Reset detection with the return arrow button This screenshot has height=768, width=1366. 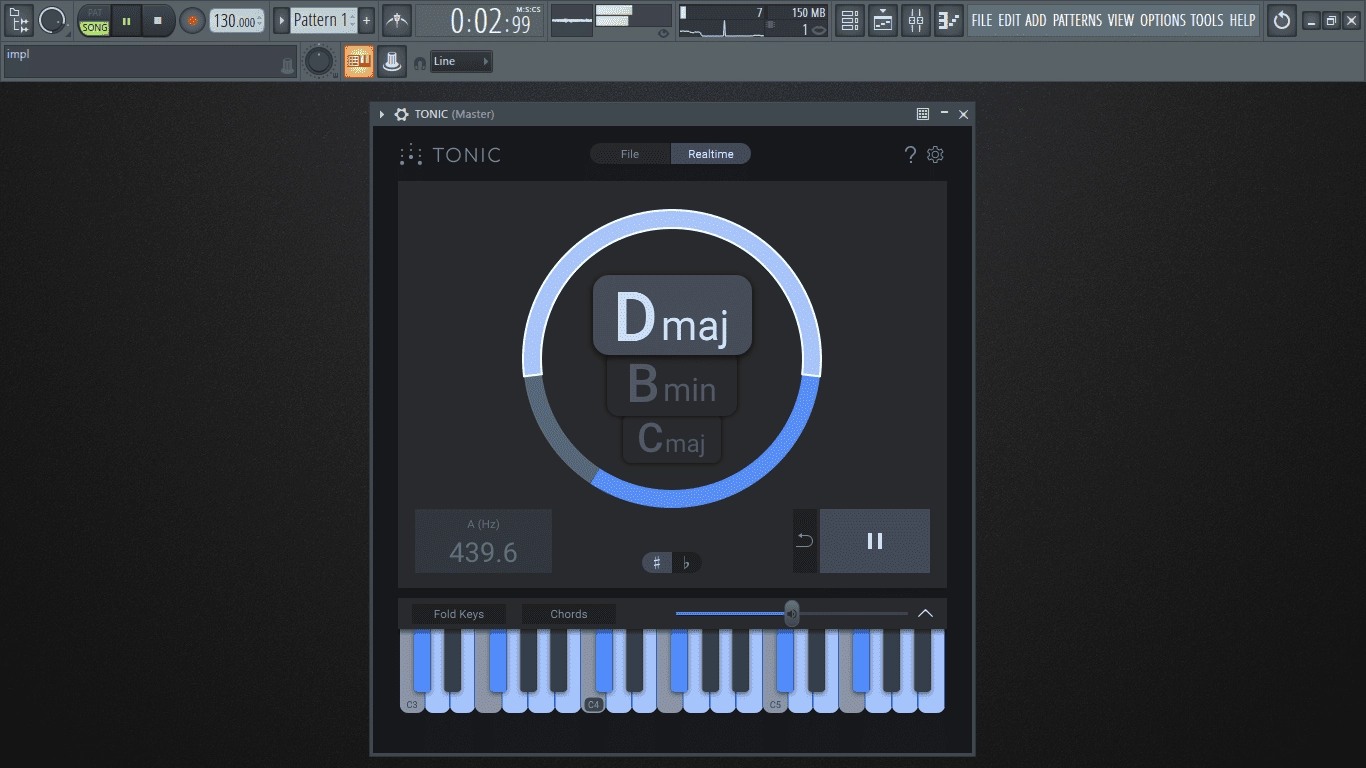pos(805,541)
